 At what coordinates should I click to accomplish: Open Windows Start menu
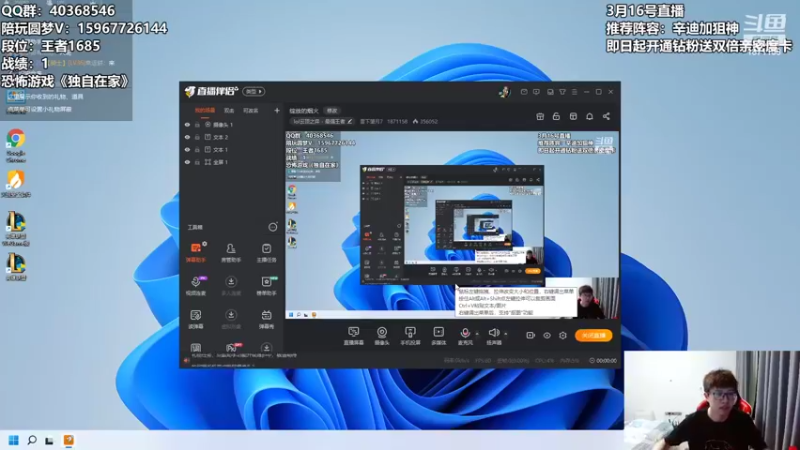[14, 440]
